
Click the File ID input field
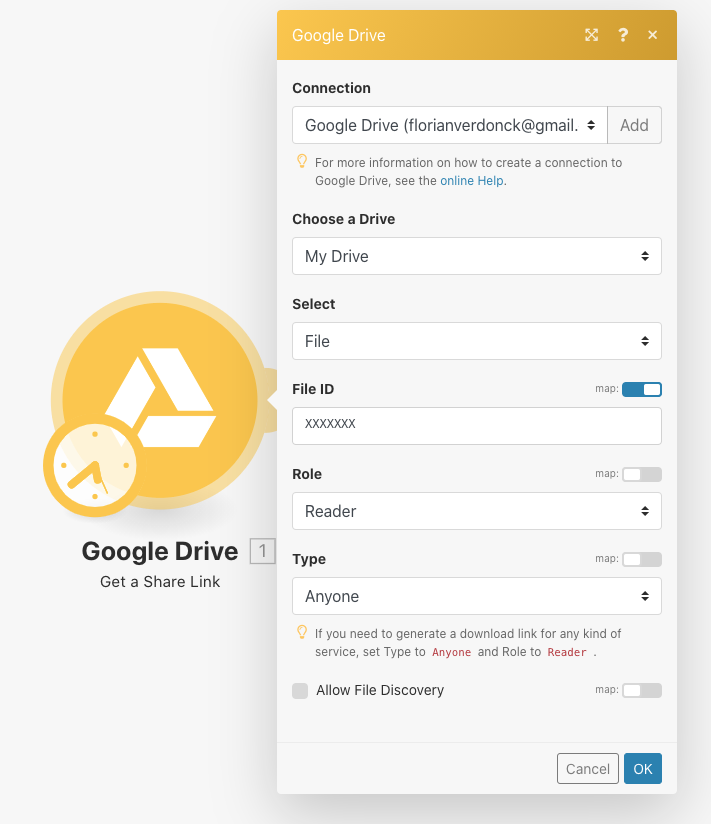point(477,426)
